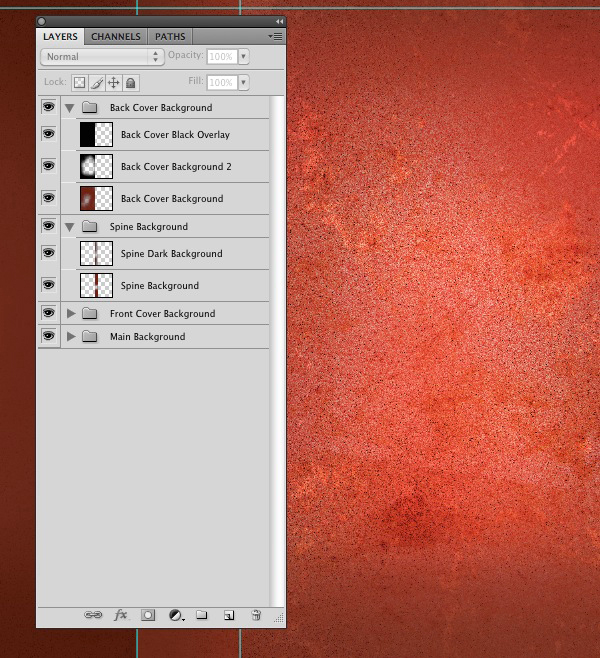Open the blend mode dropdown set to Normal
600x658 pixels.
tap(102, 57)
